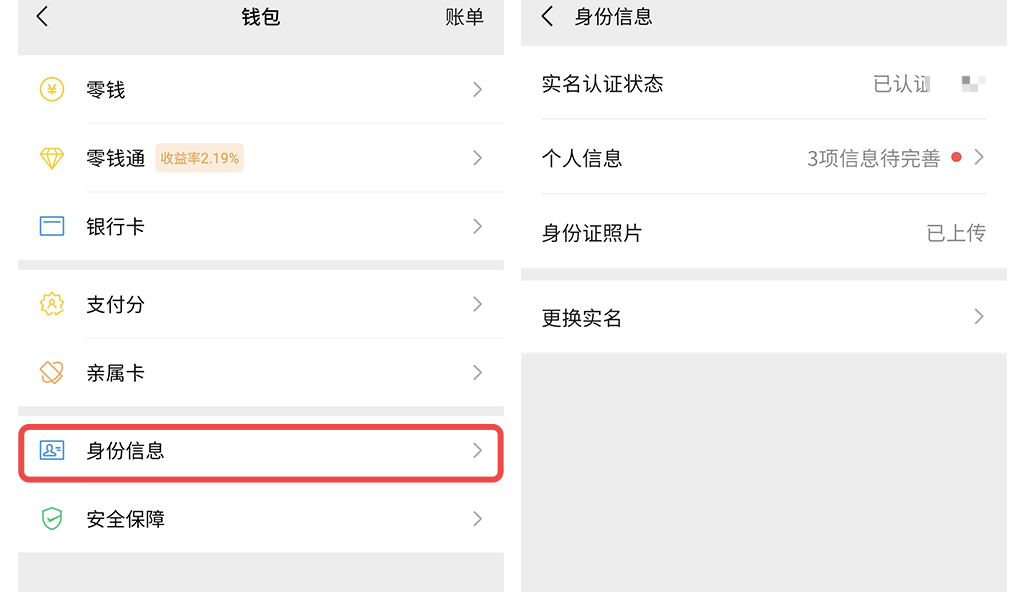Open the 更换实名 row chevron

coord(979,317)
